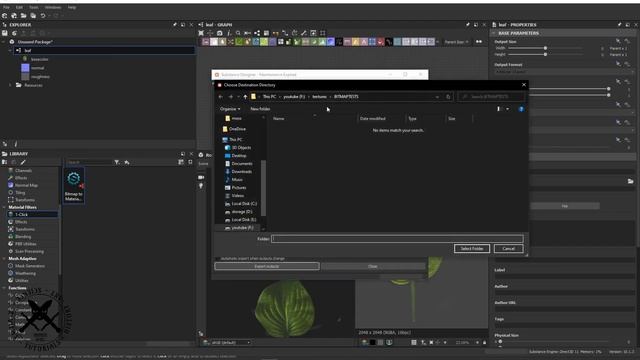Expand the Resources folder in Explorer

click(x=10, y=85)
